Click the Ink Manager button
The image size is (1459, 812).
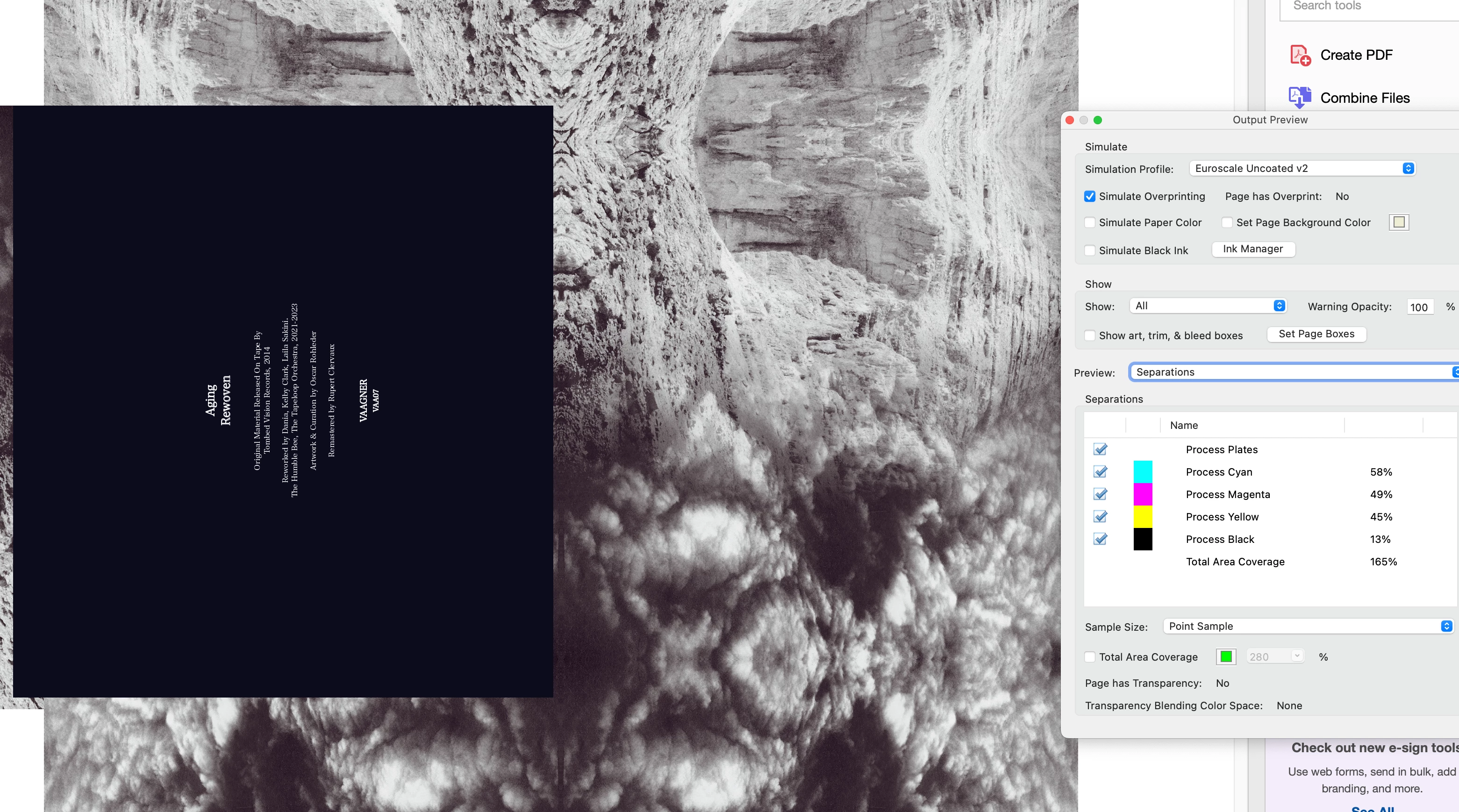pos(1252,249)
